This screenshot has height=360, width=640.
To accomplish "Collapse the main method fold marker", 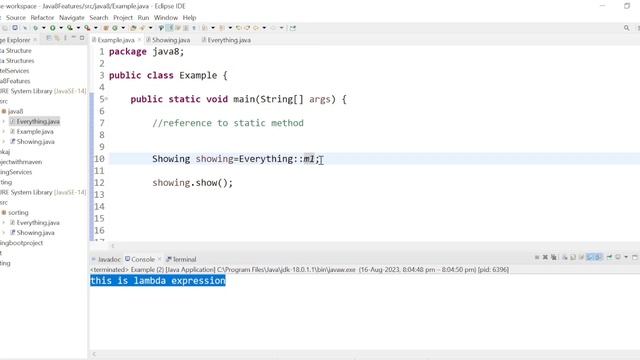I will click(x=107, y=99).
